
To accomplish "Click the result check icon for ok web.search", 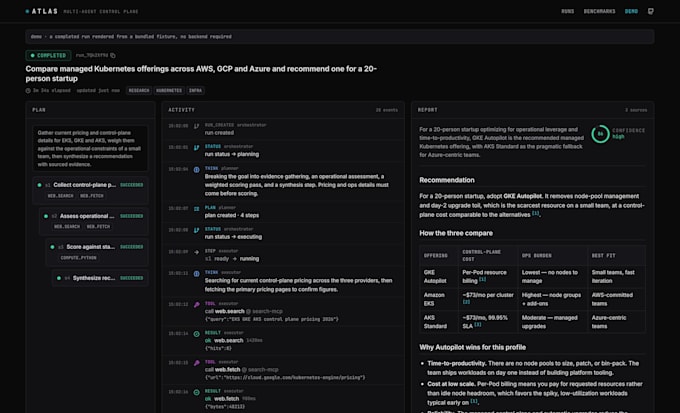I will coord(196,334).
